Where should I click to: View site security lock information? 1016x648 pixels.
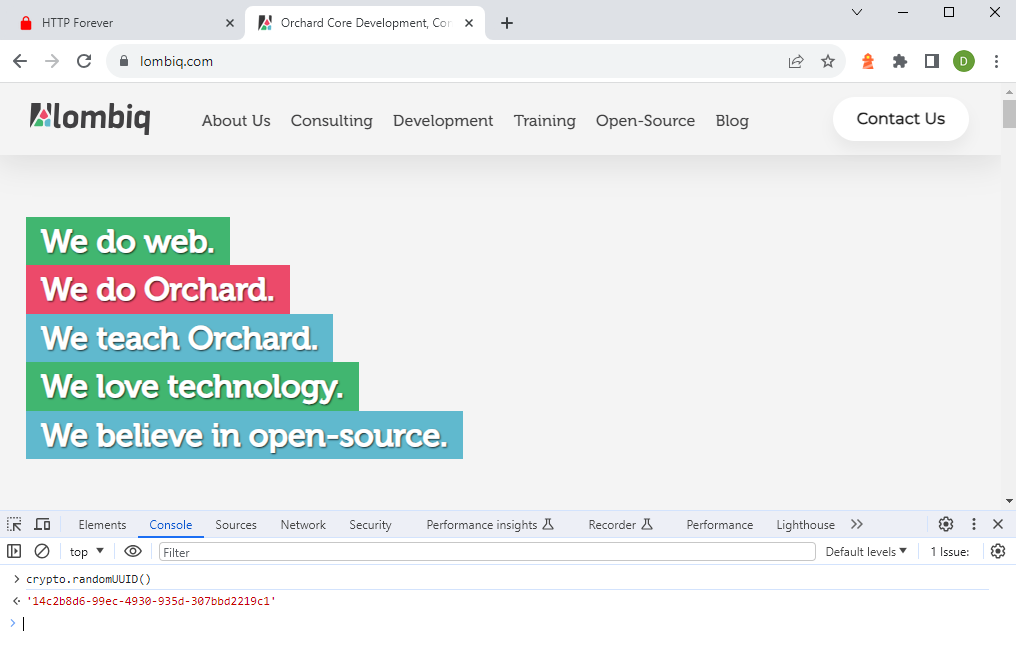(x=124, y=61)
